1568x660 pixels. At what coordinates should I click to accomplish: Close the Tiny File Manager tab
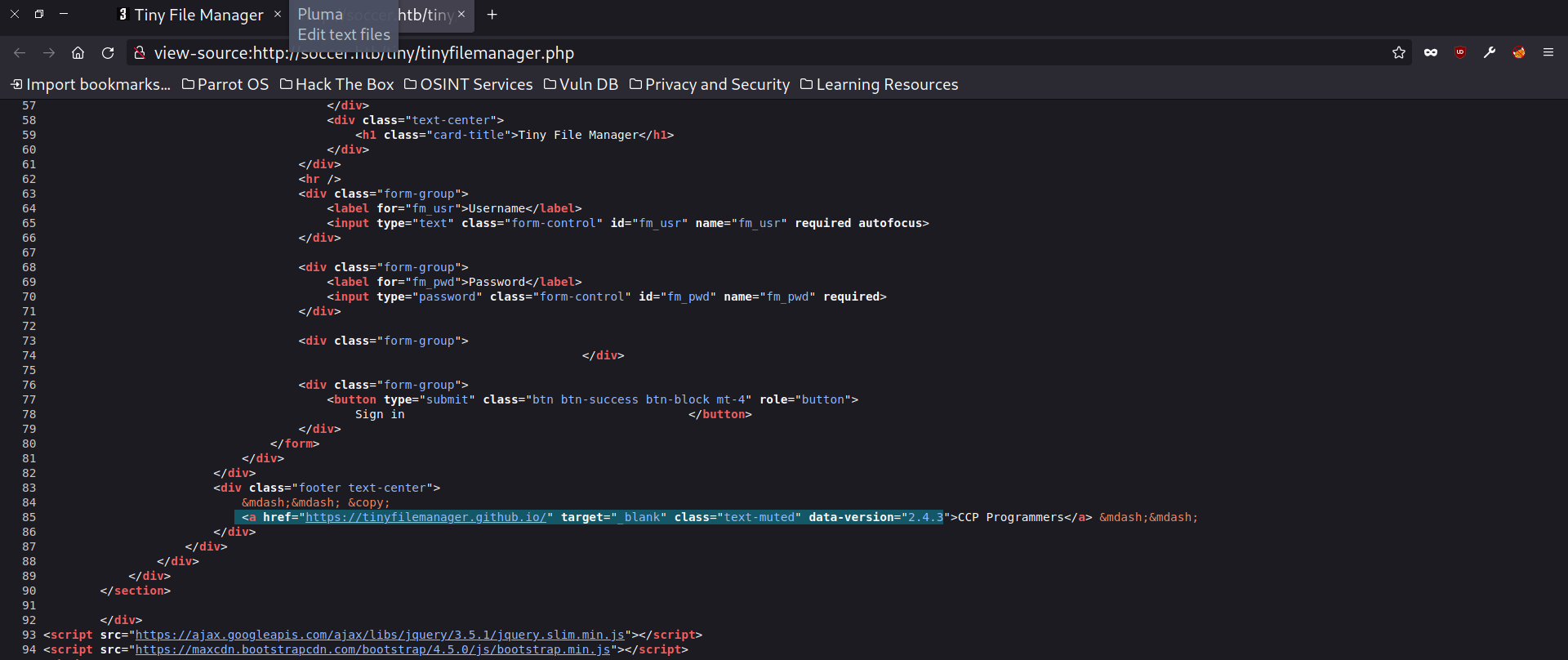click(x=278, y=15)
